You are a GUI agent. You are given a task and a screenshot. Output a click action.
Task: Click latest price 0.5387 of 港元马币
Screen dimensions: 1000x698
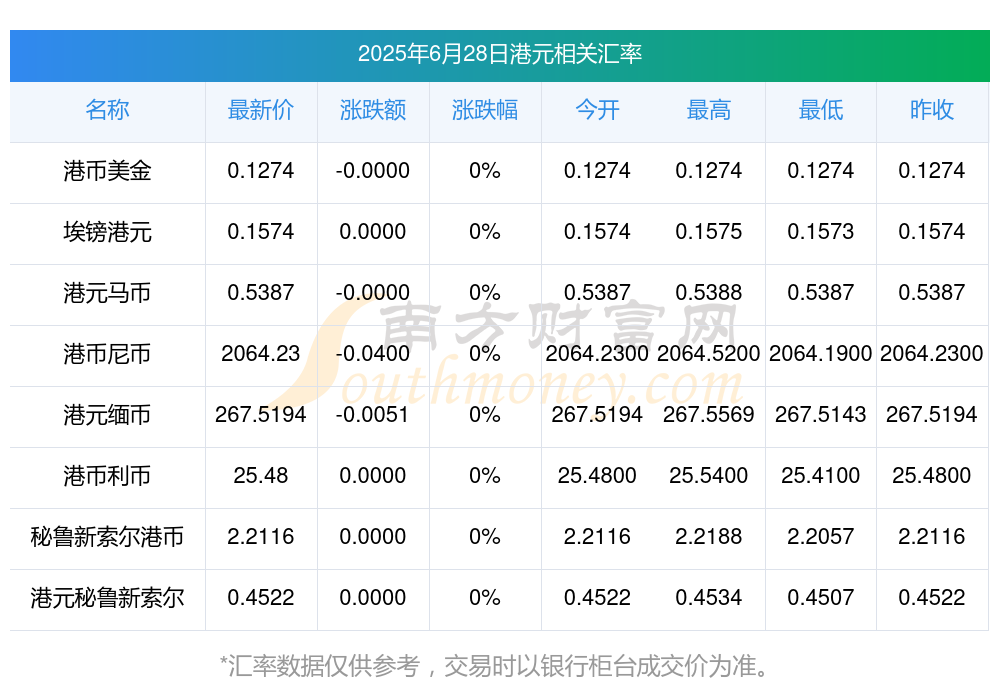click(x=260, y=292)
